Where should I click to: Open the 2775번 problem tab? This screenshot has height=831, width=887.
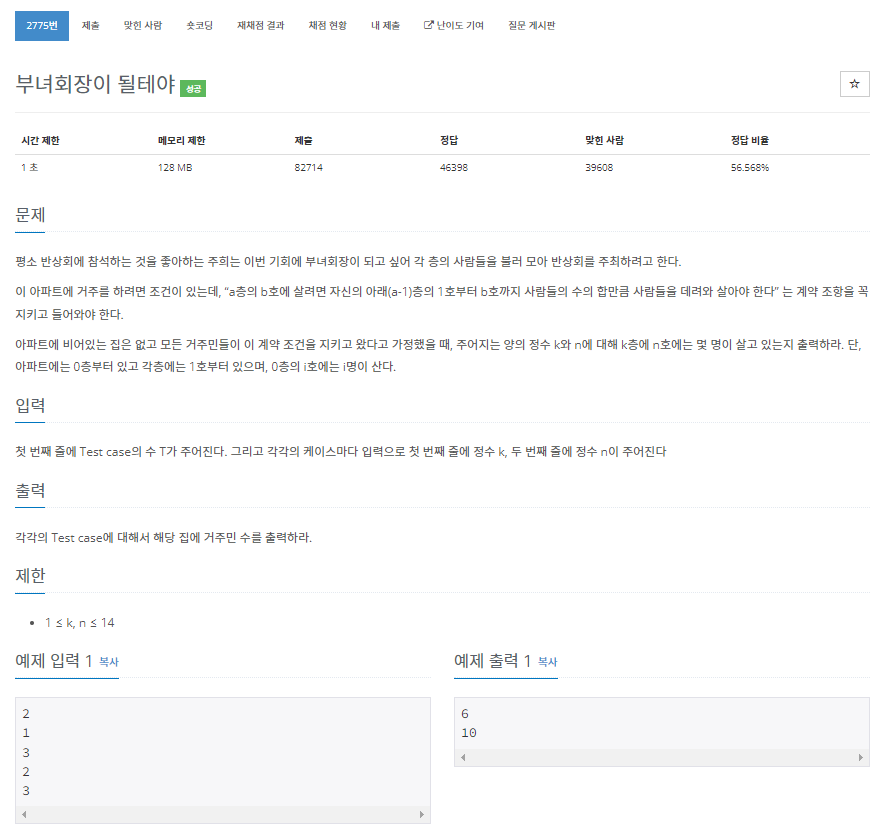coord(42,25)
